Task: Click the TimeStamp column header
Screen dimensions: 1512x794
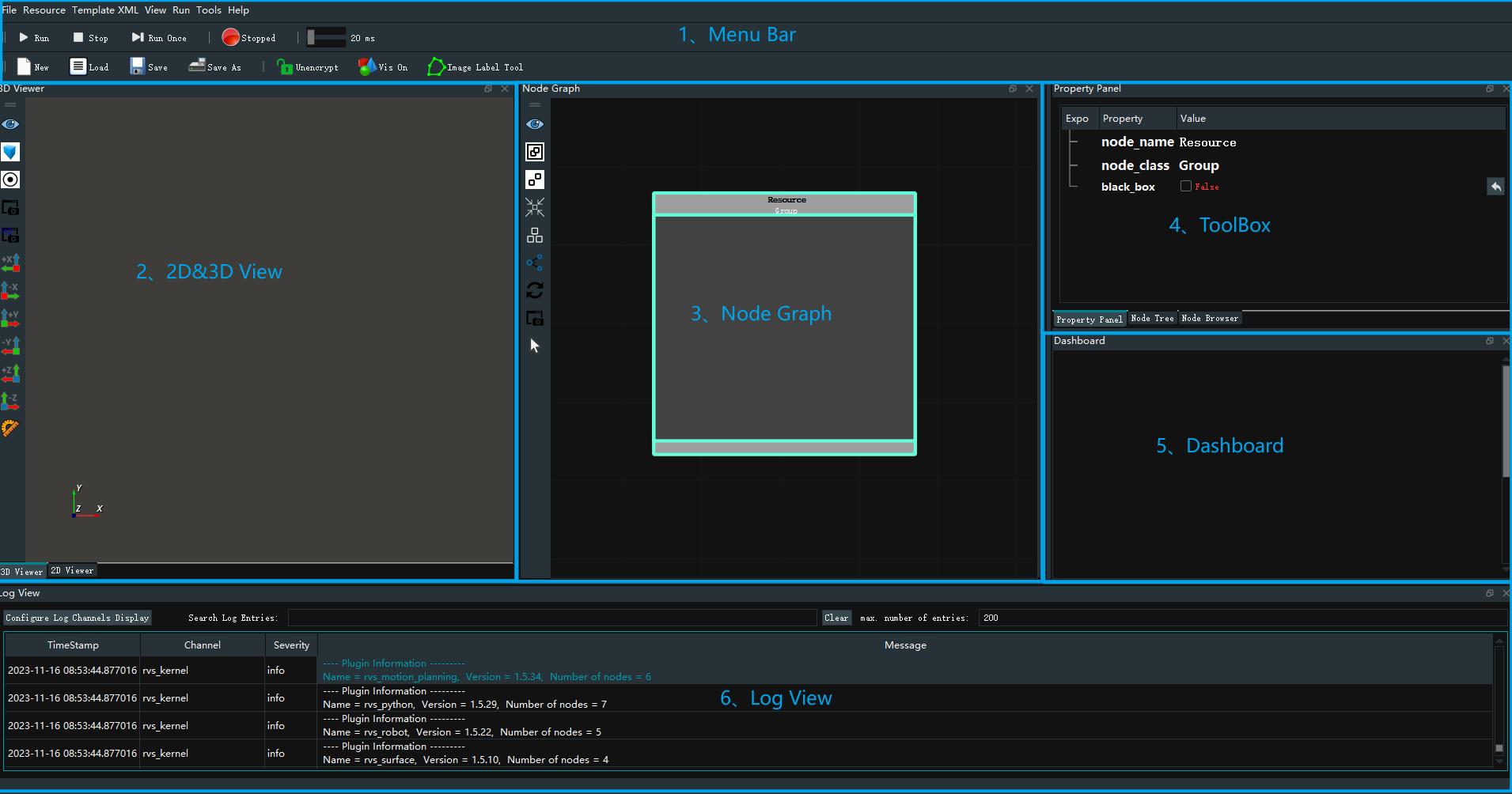Action: 73,645
